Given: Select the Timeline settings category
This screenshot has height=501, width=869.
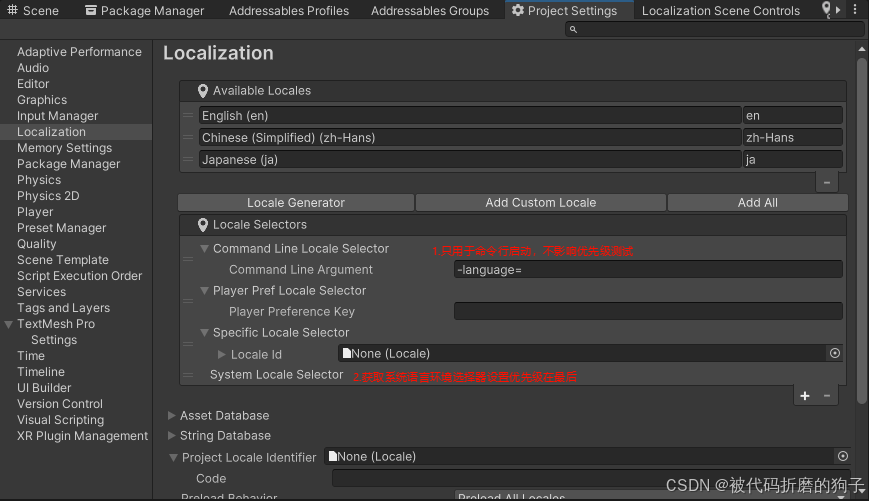Looking at the screenshot, I should pyautogui.click(x=41, y=372).
